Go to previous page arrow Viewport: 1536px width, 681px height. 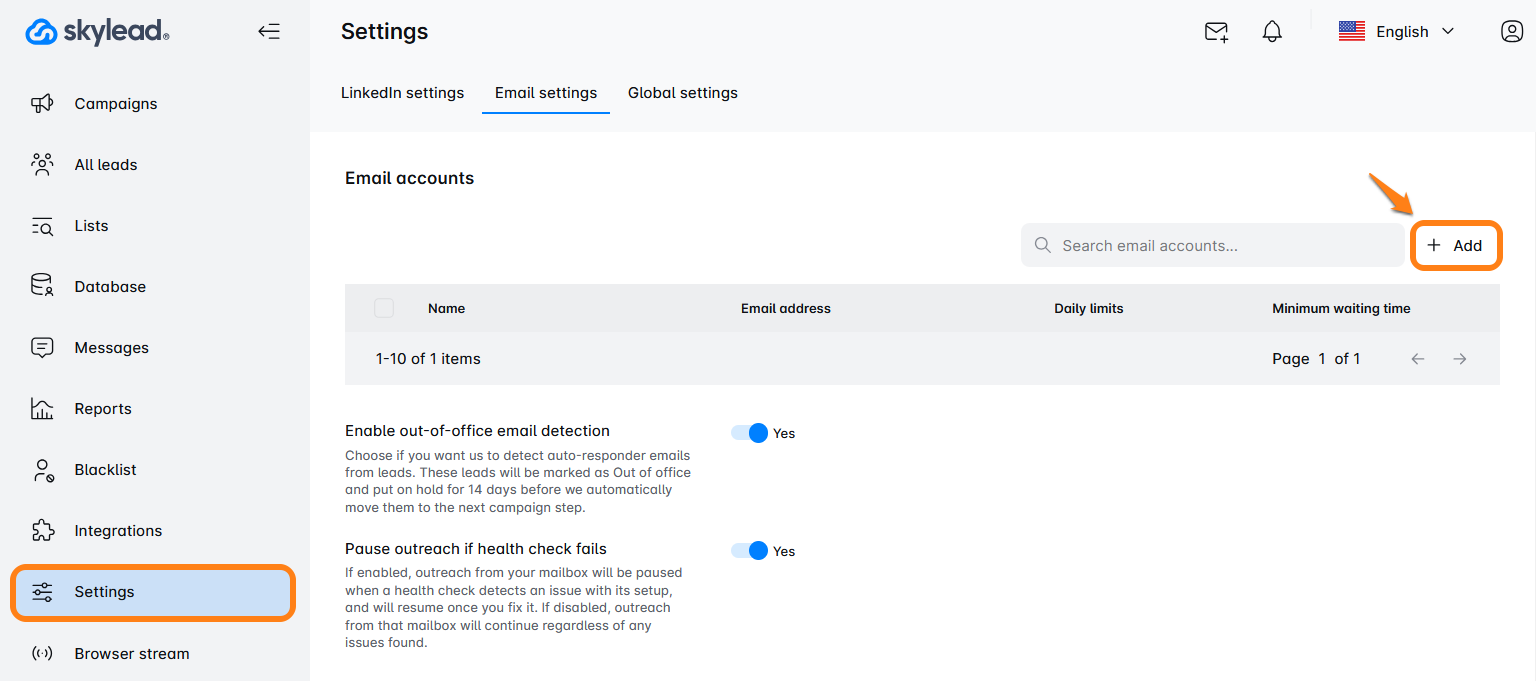click(1418, 359)
